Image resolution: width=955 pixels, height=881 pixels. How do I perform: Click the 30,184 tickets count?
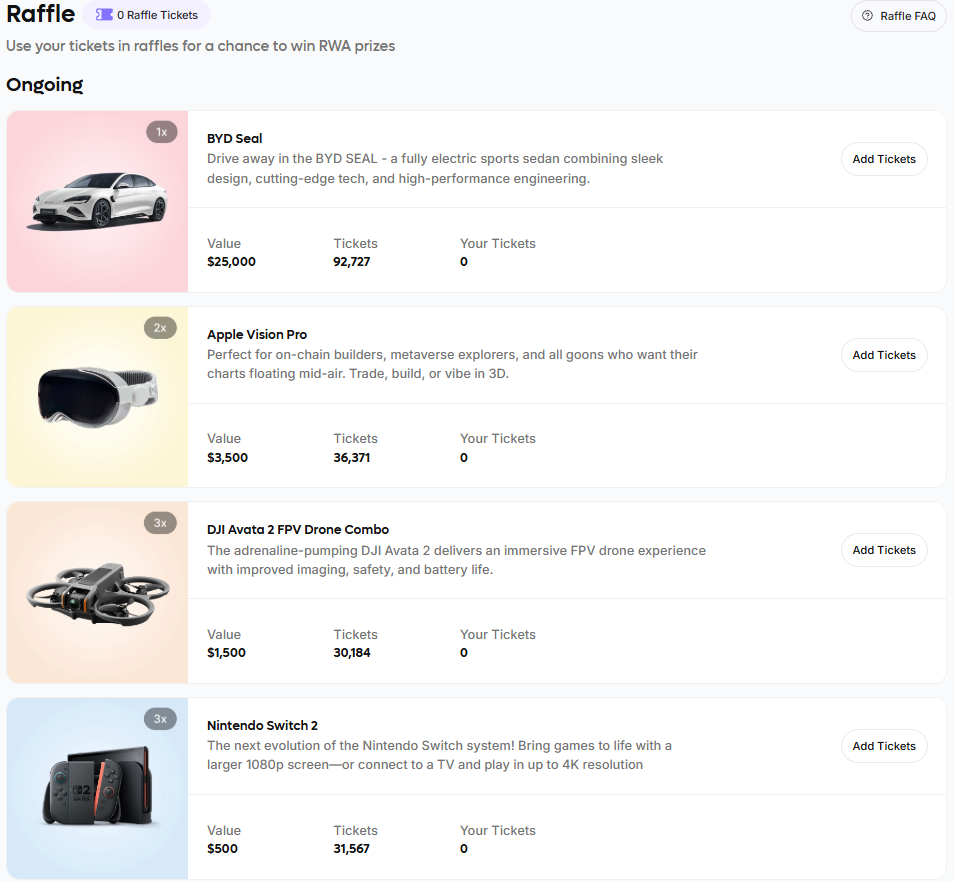click(x=351, y=653)
